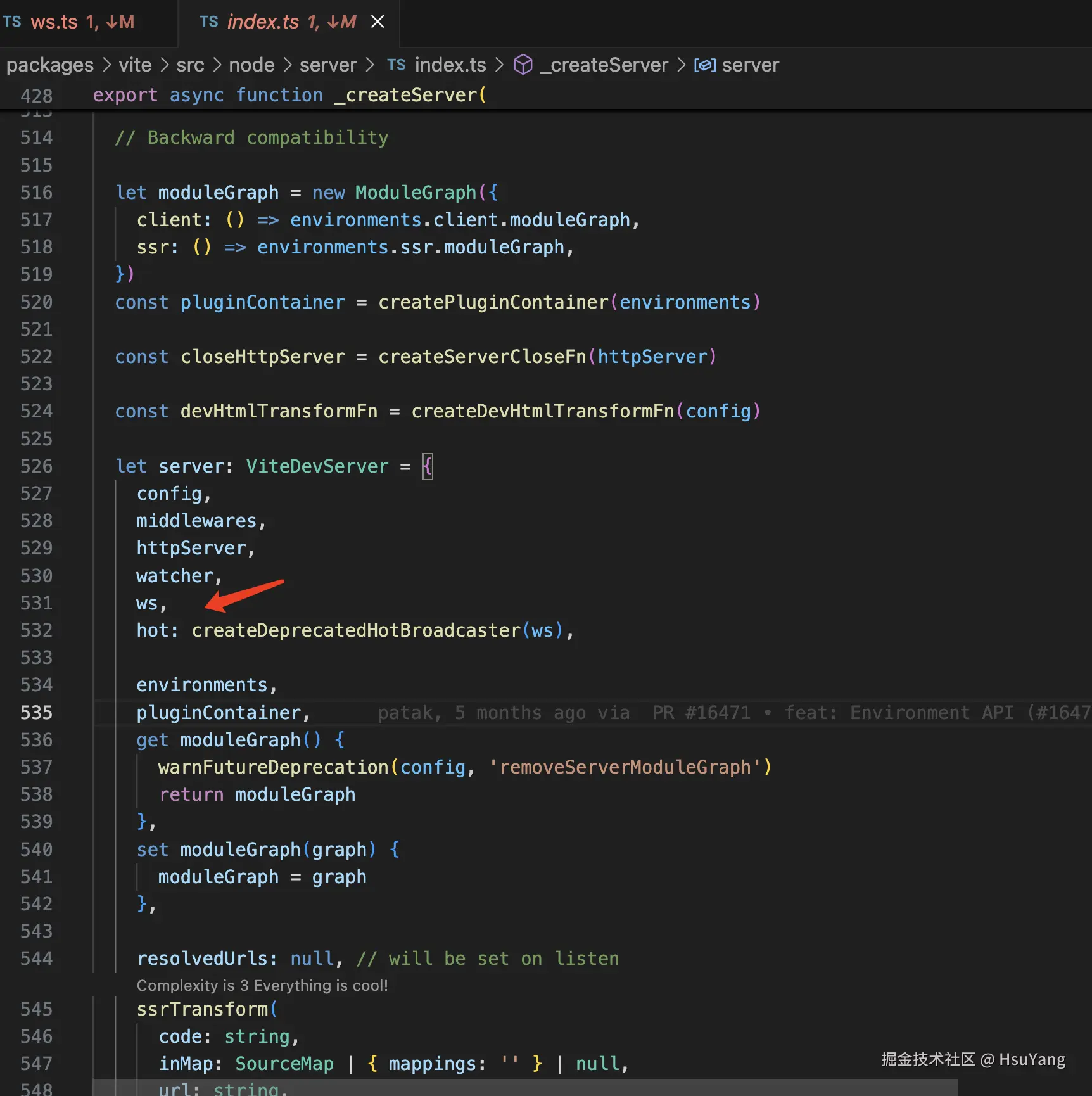Close the index.ts tab
The image size is (1092, 1096).
tap(378, 22)
